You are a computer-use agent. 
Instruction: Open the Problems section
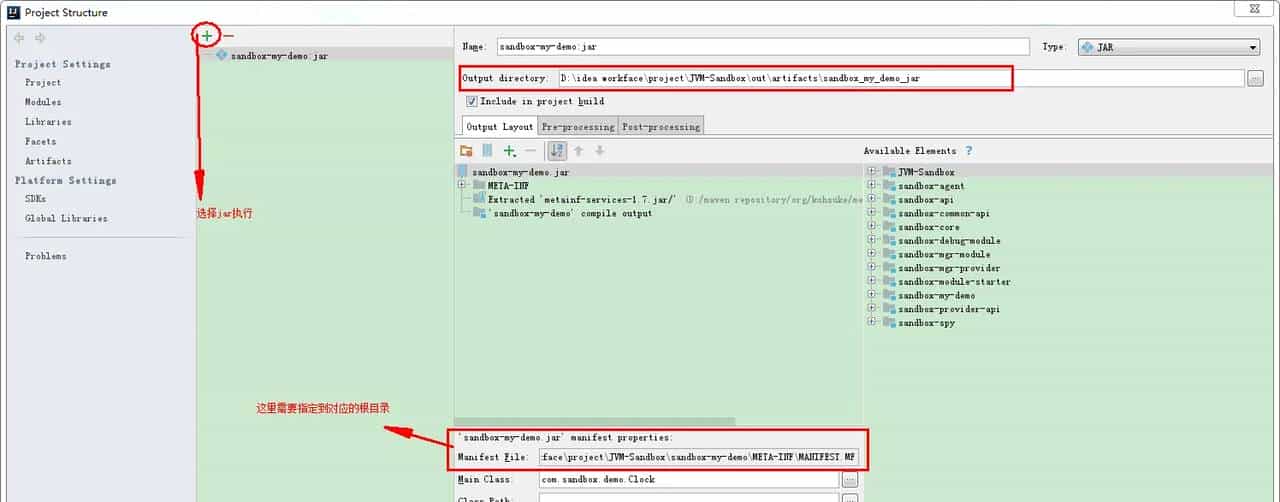[x=46, y=256]
